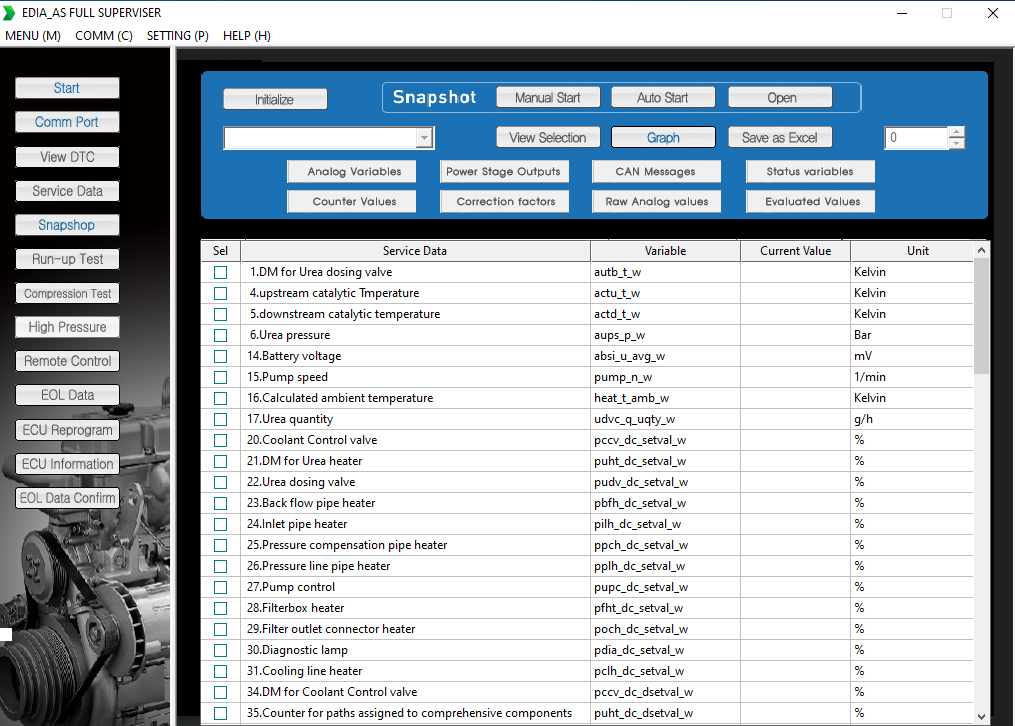Click the Manual Start snapshot button
The height and width of the screenshot is (726, 1015).
548,98
